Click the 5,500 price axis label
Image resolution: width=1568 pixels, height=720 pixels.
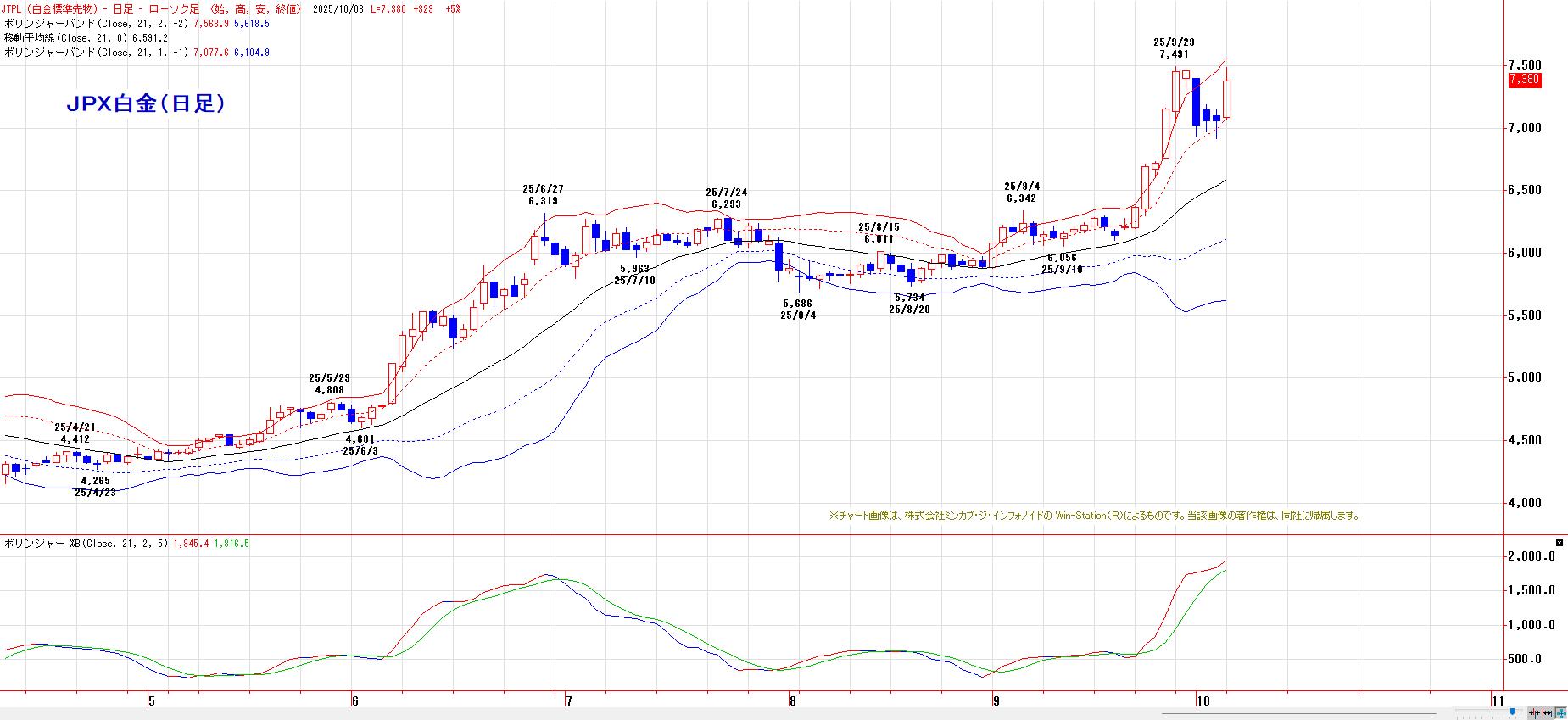(x=1524, y=315)
